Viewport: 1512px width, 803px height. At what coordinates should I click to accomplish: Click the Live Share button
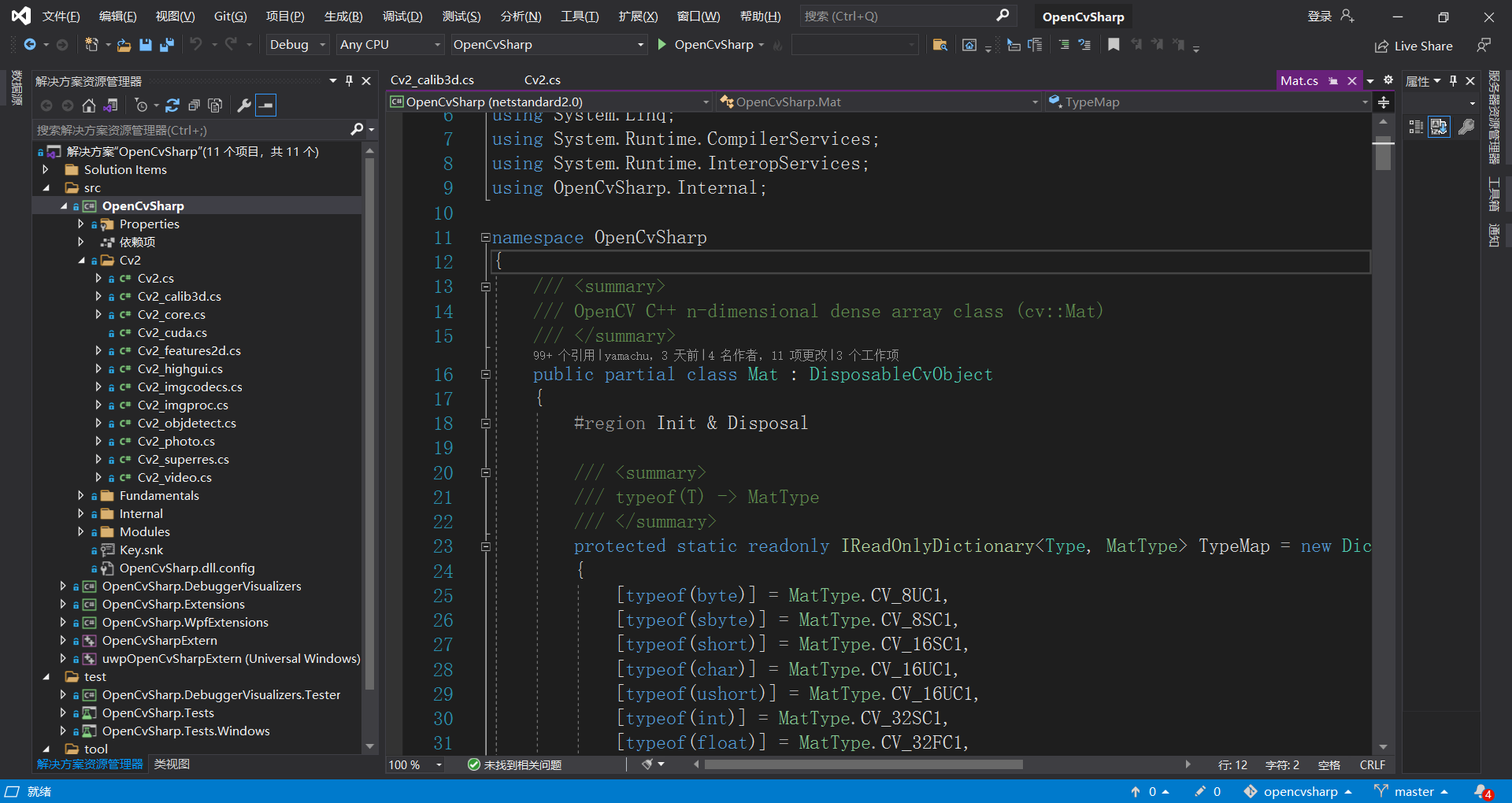1414,46
